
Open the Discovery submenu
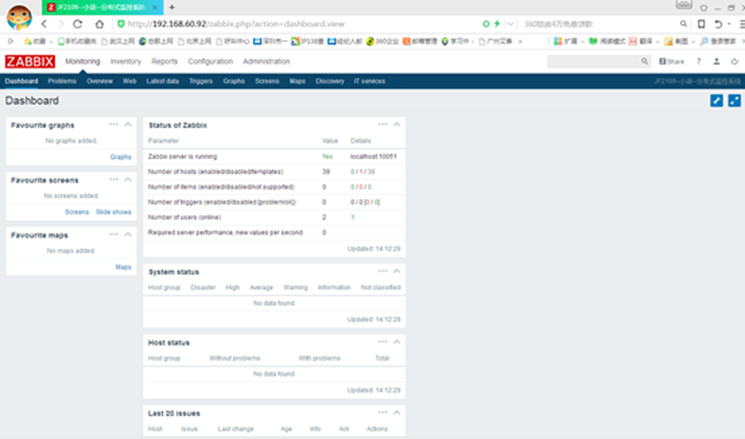[330, 81]
